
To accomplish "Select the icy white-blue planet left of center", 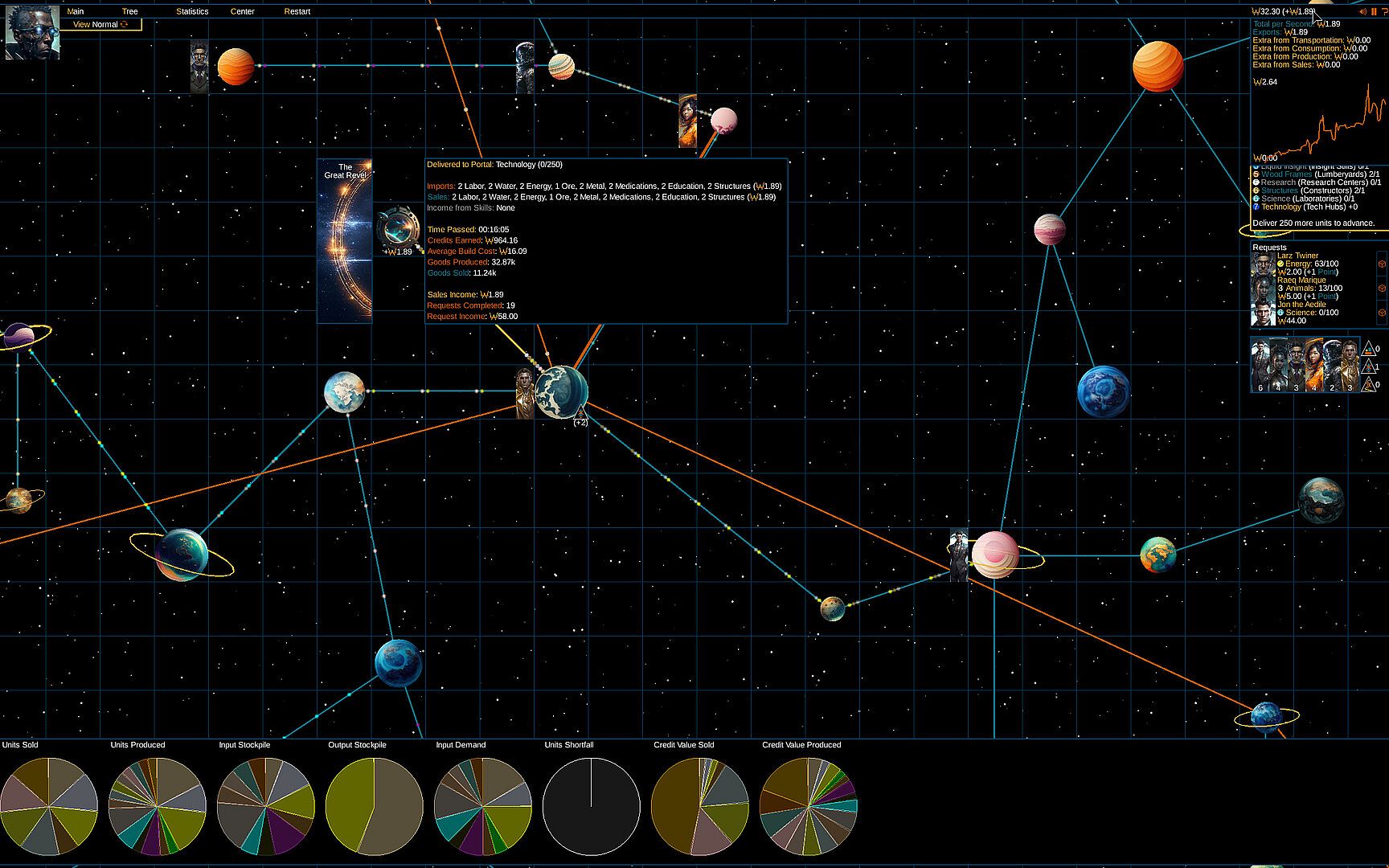I will (345, 392).
